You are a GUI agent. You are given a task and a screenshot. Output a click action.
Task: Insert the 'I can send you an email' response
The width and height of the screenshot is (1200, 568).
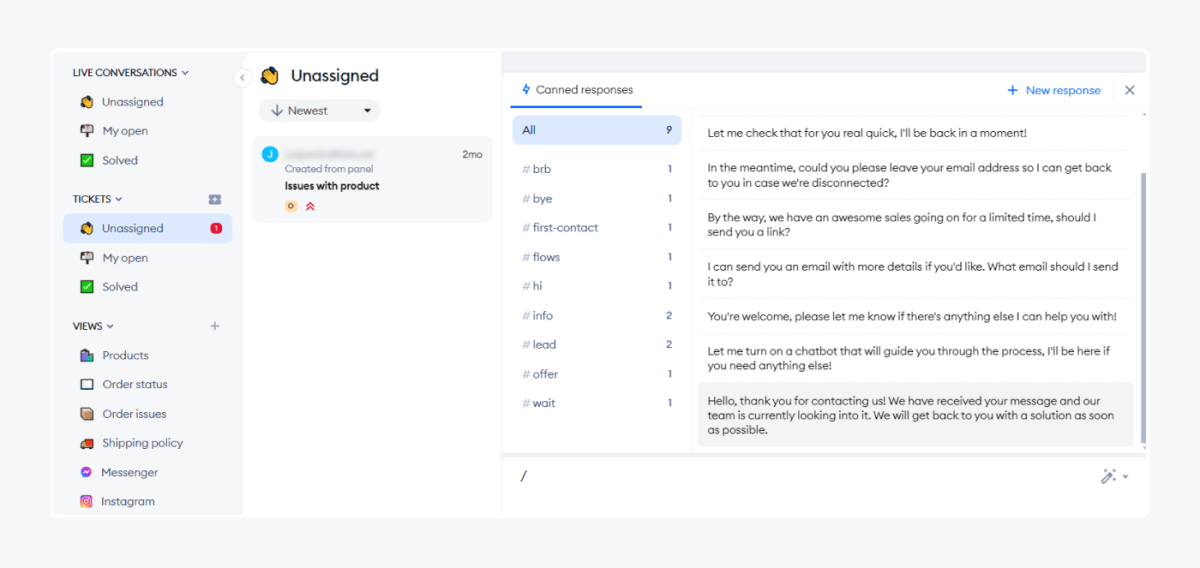click(x=915, y=274)
